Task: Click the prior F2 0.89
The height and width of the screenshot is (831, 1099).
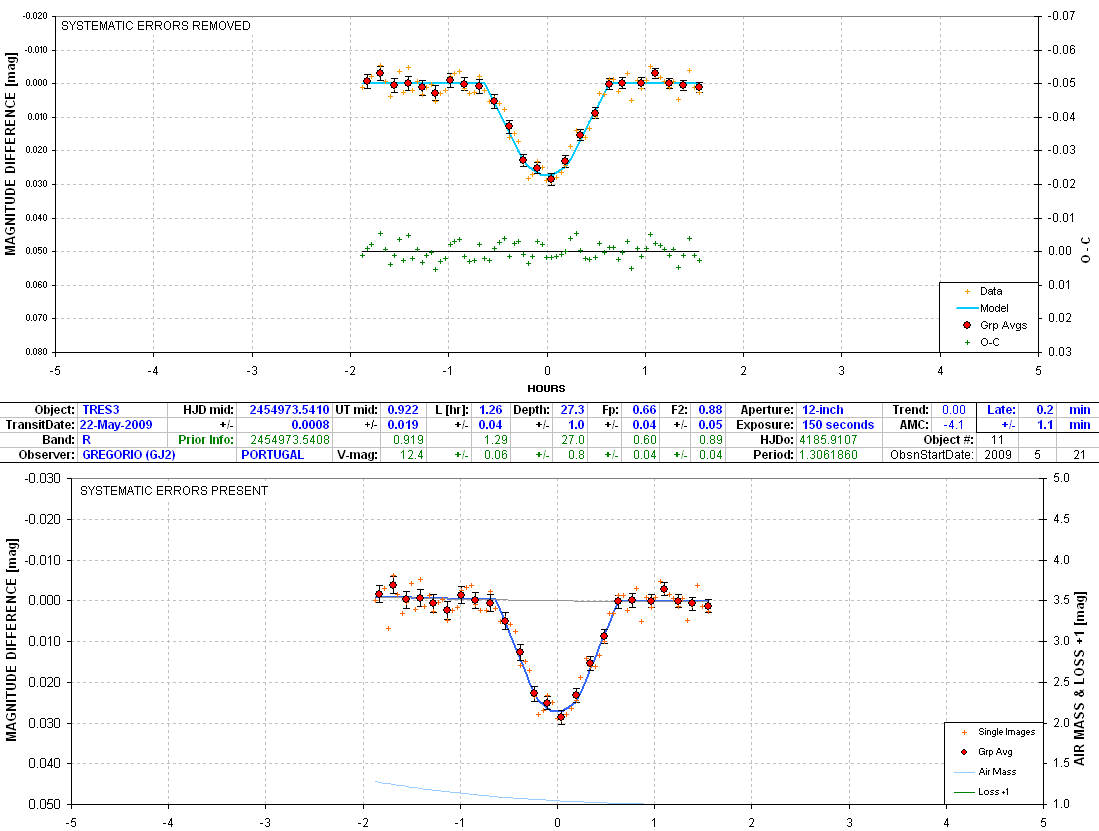Action: (x=710, y=439)
